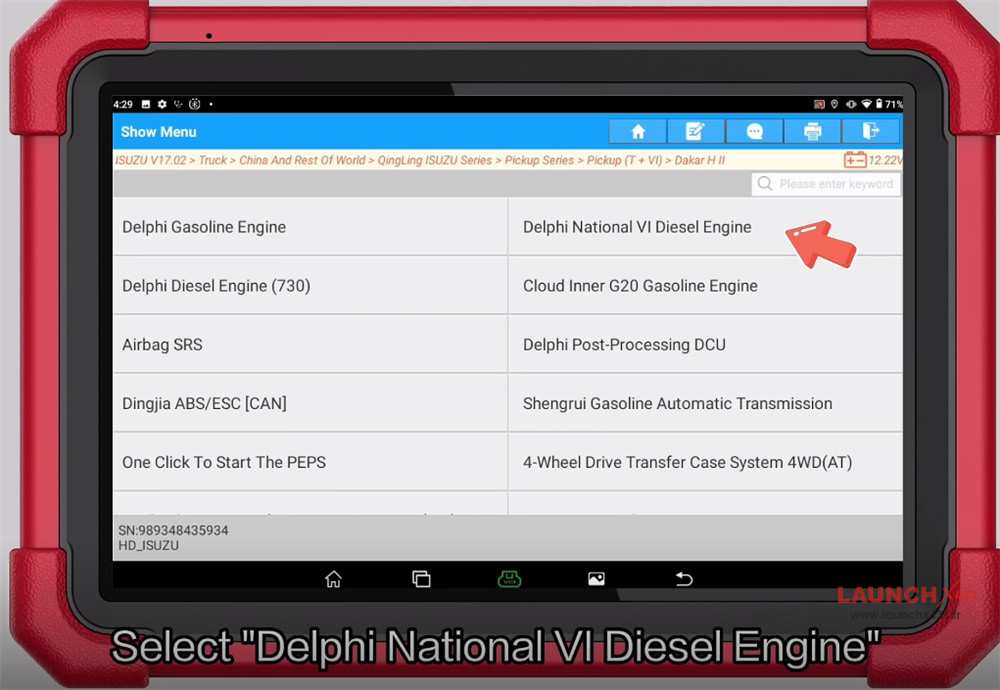Image resolution: width=1000 pixels, height=690 pixels.
Task: Click keyword search field
Action: click(826, 184)
